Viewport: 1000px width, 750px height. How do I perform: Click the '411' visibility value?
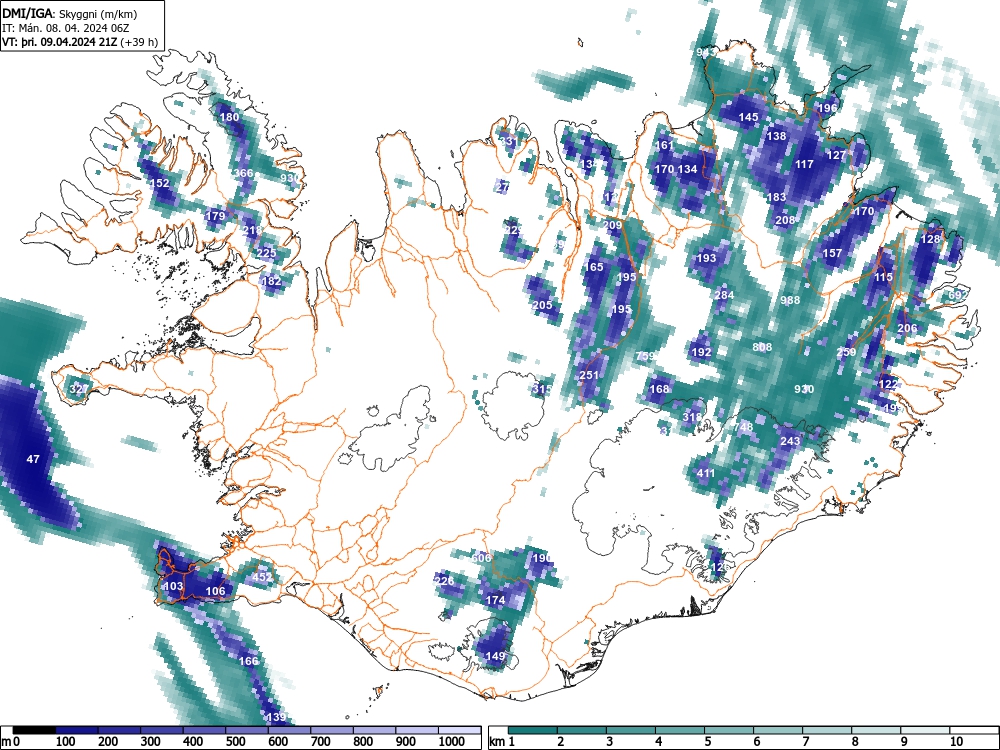coord(705,473)
